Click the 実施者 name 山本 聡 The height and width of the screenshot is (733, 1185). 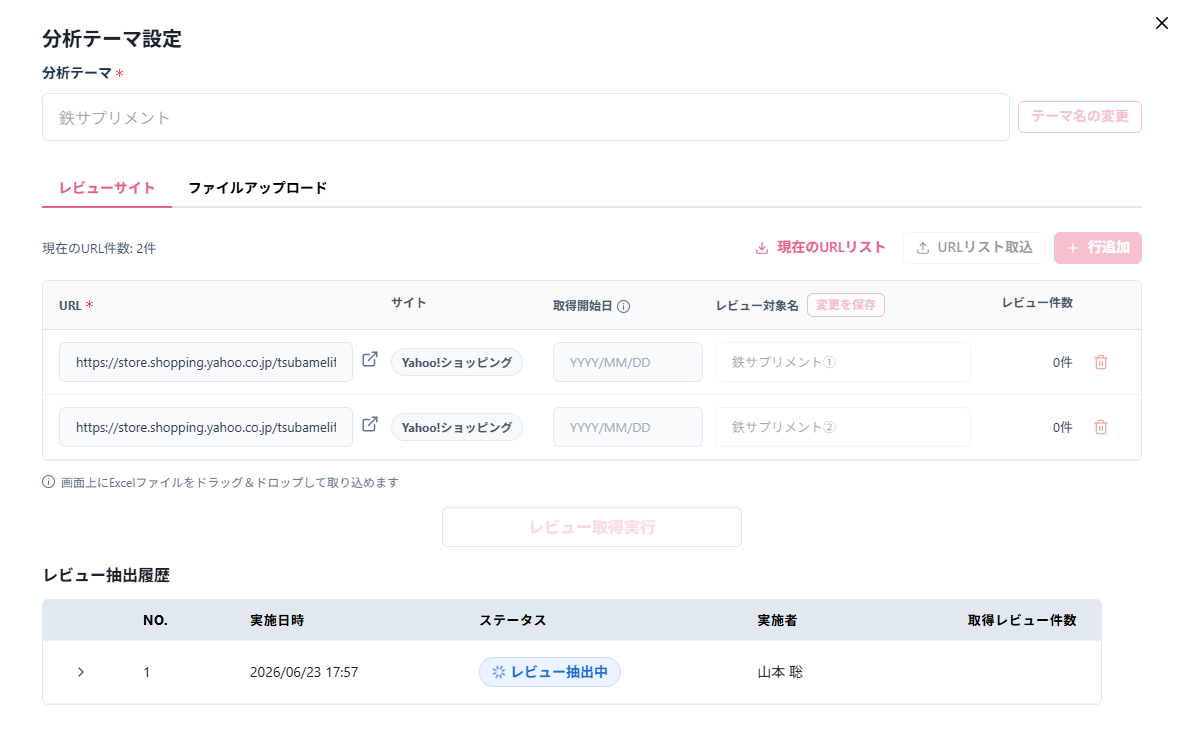[780, 672]
